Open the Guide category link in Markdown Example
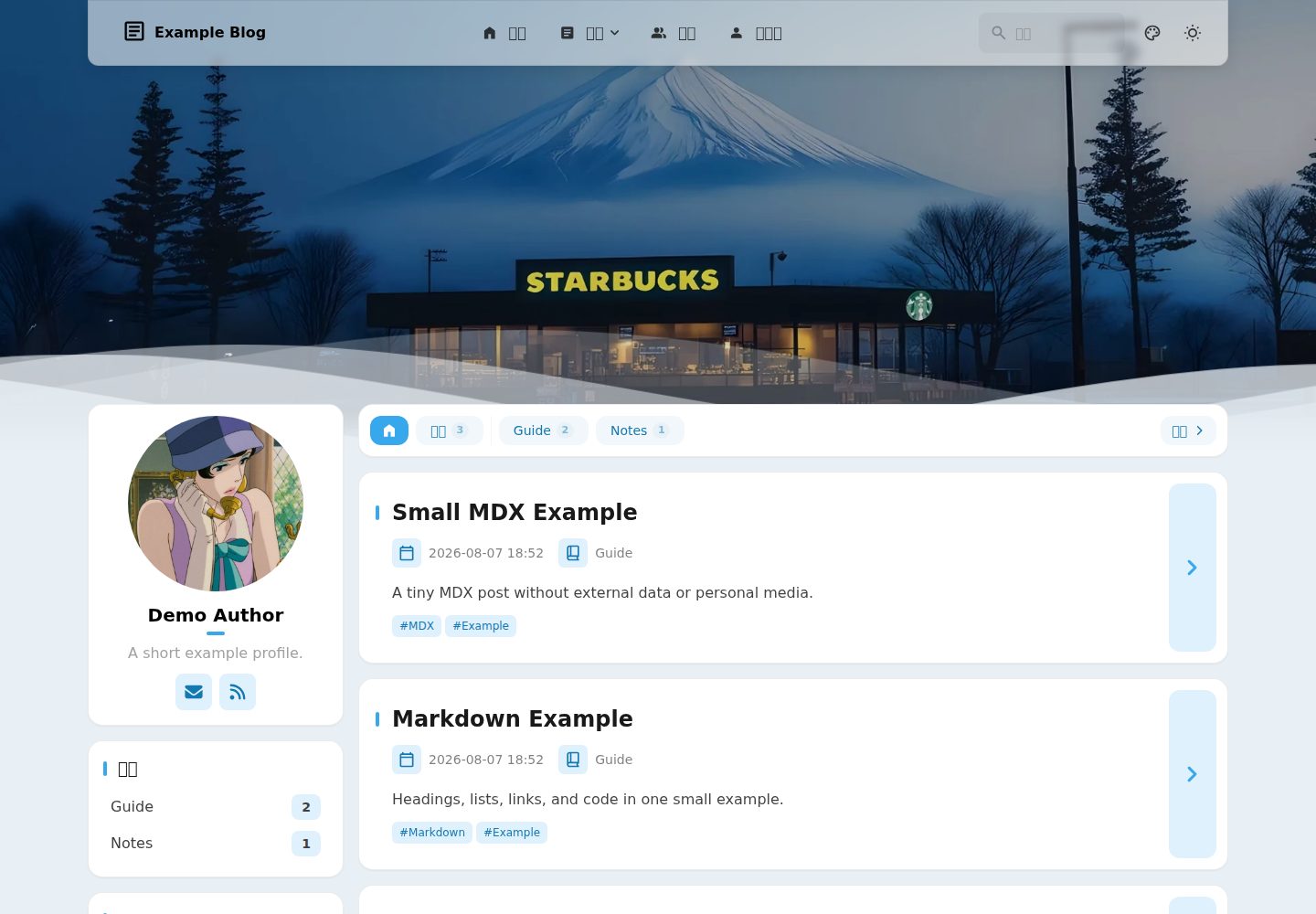 pyautogui.click(x=614, y=760)
